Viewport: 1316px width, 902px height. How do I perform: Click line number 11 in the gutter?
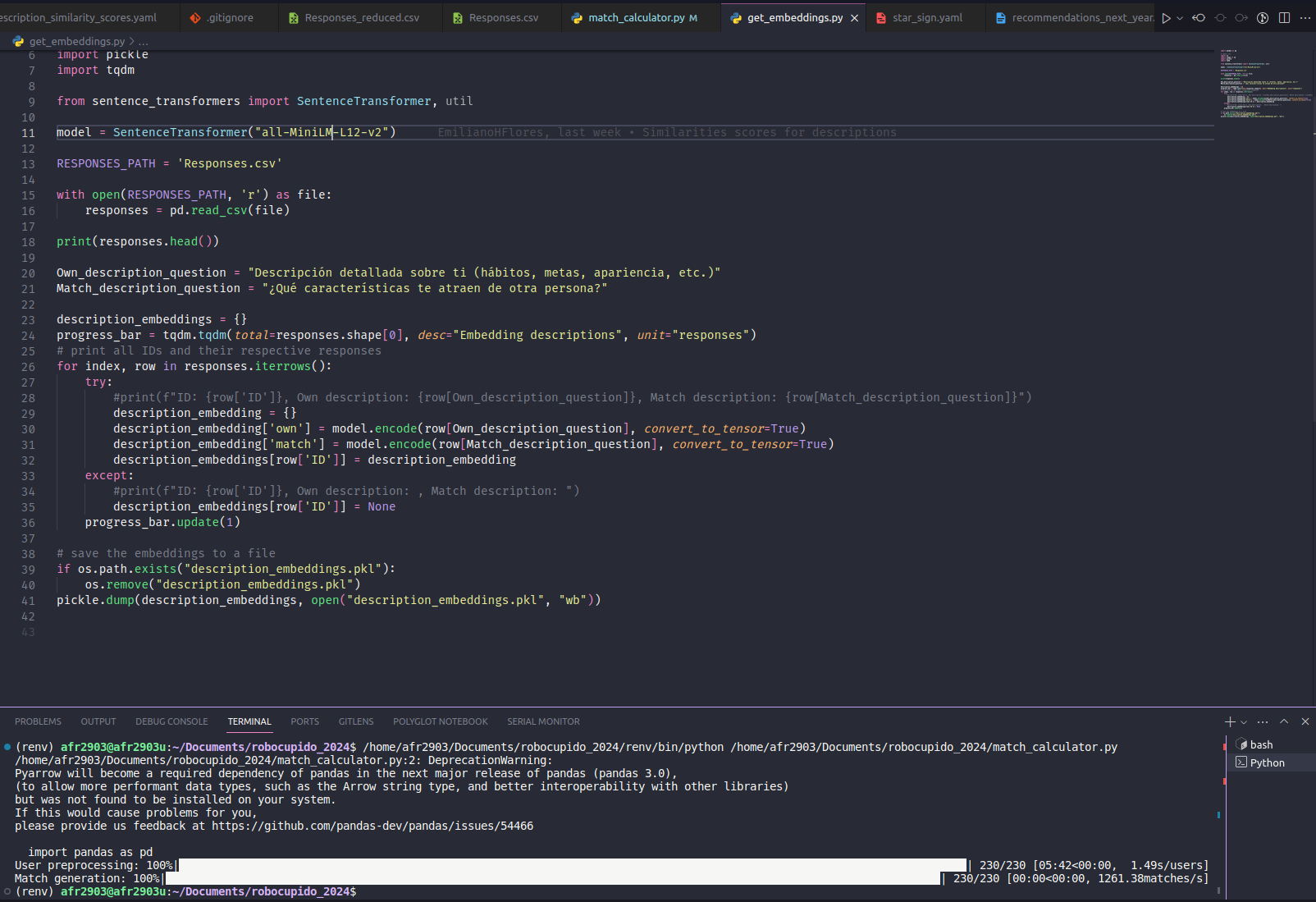pos(29,133)
